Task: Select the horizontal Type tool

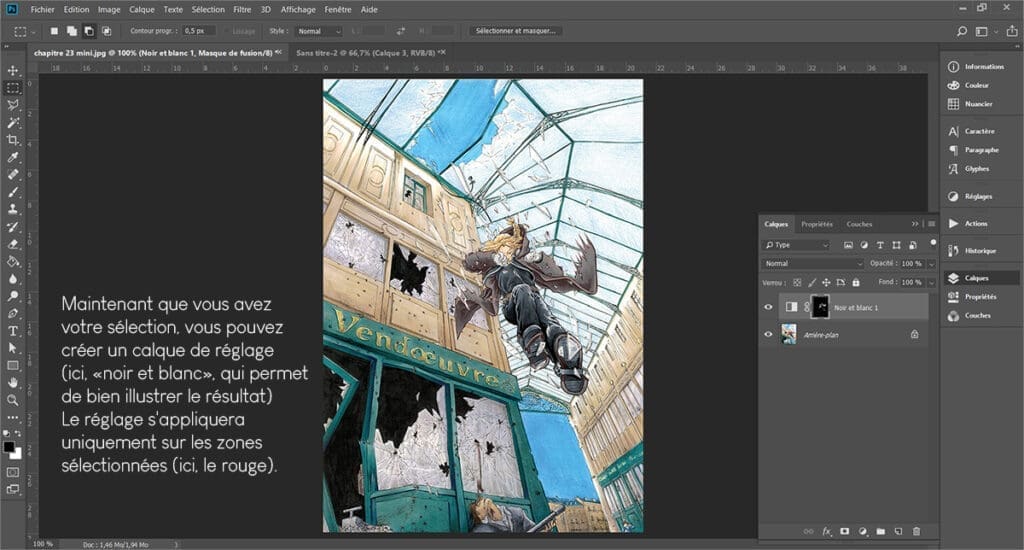Action: (13, 330)
